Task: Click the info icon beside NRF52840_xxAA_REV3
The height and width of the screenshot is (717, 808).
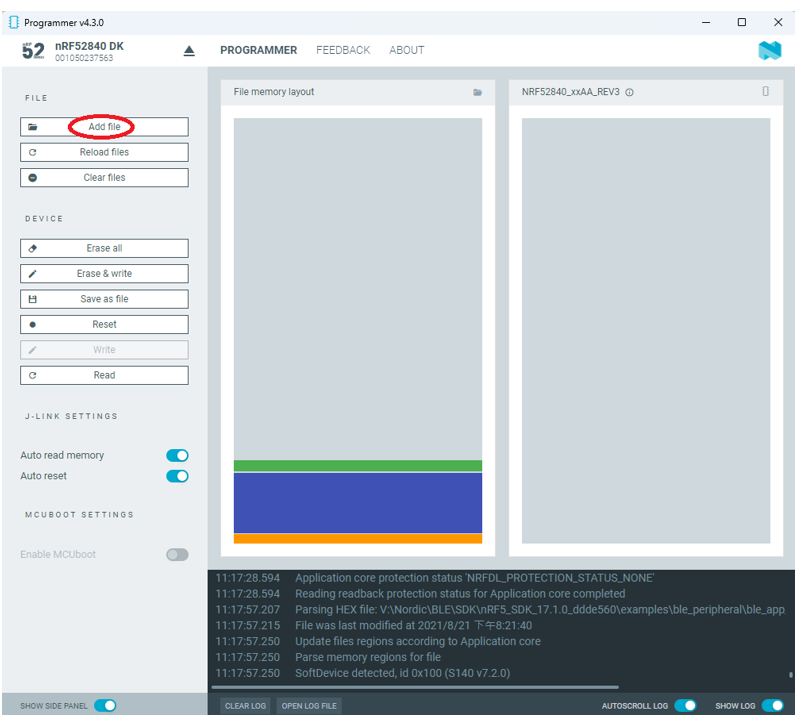Action: click(x=629, y=92)
